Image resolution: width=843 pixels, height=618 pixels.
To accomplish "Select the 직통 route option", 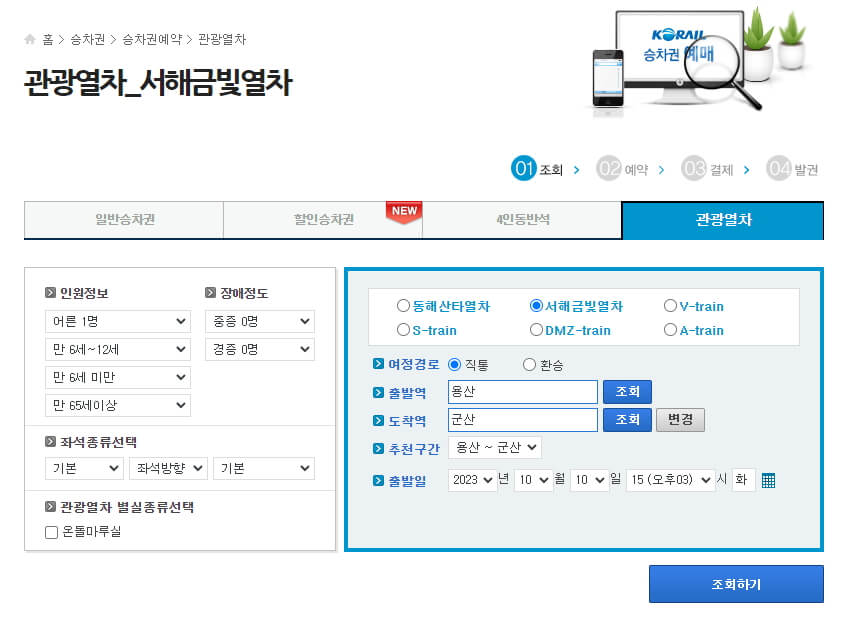I will pyautogui.click(x=457, y=366).
